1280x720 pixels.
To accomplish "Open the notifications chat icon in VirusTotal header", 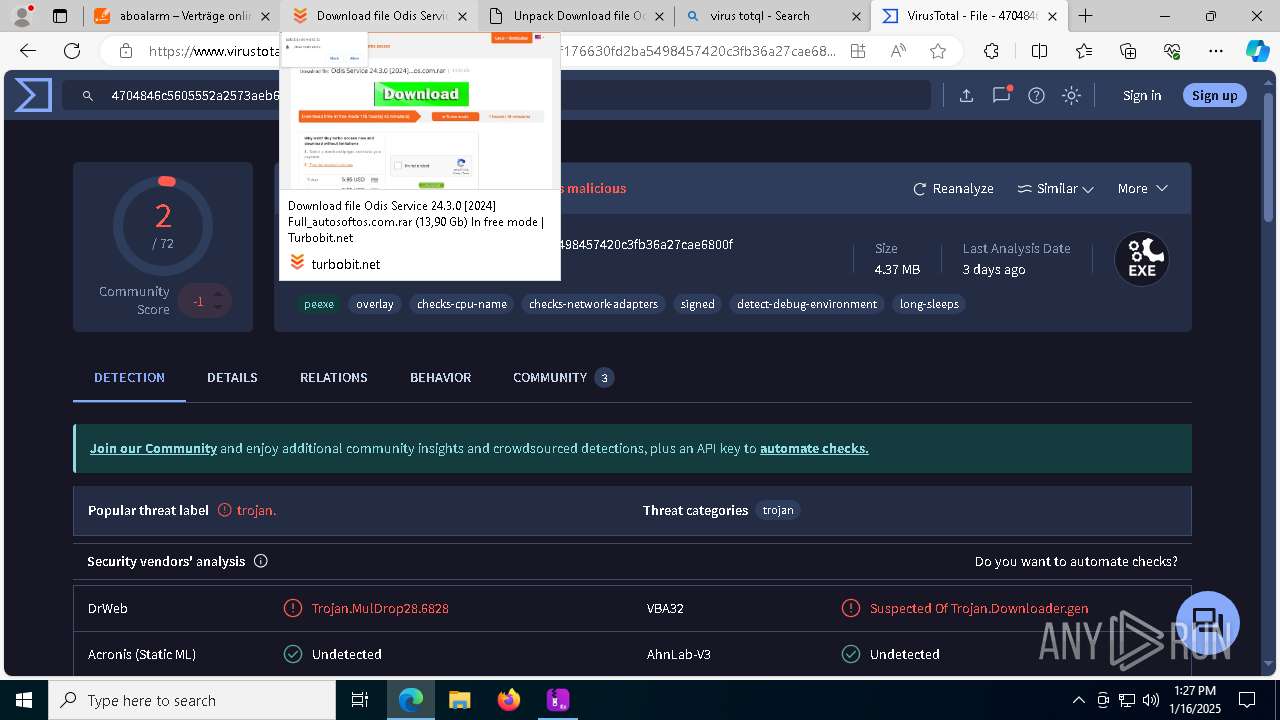I will (1001, 96).
